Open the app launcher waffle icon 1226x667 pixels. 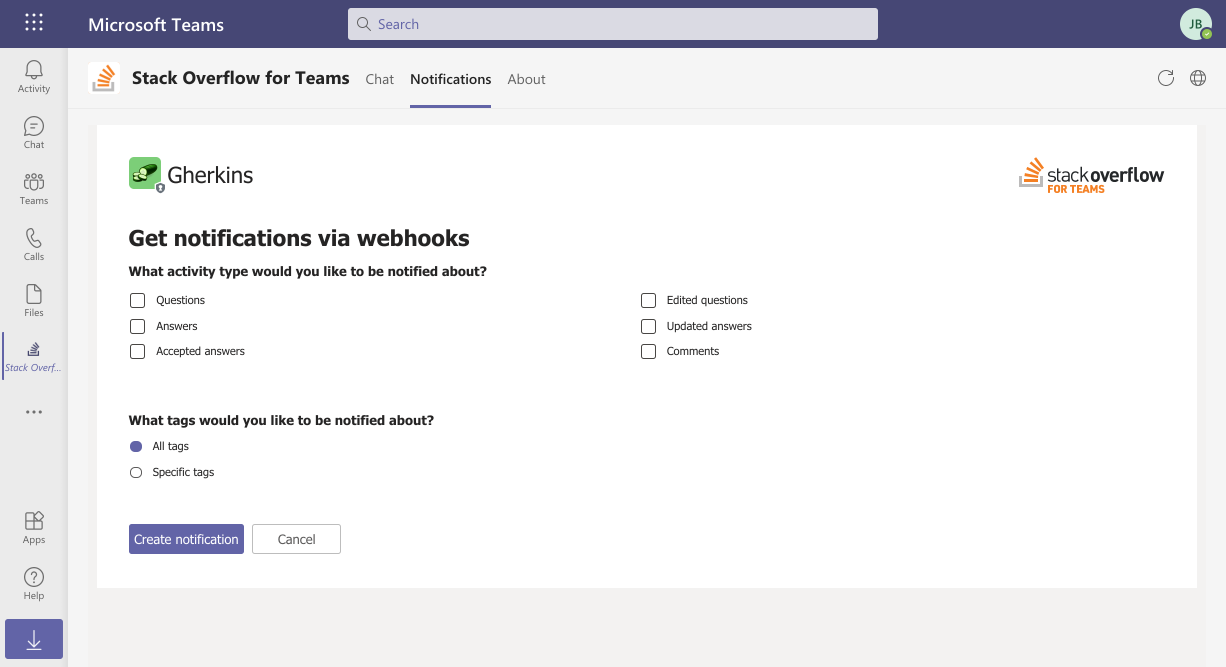coord(34,23)
